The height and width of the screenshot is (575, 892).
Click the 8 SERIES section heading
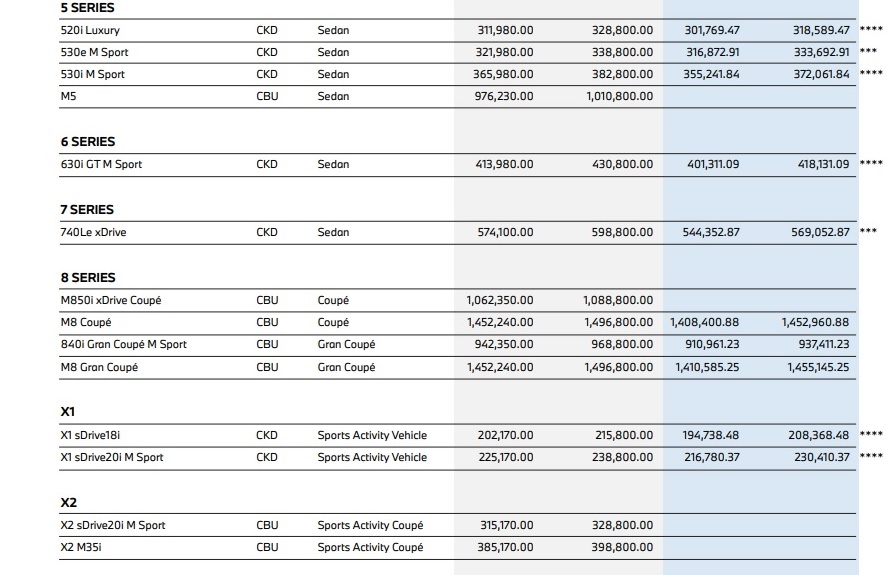pos(88,278)
